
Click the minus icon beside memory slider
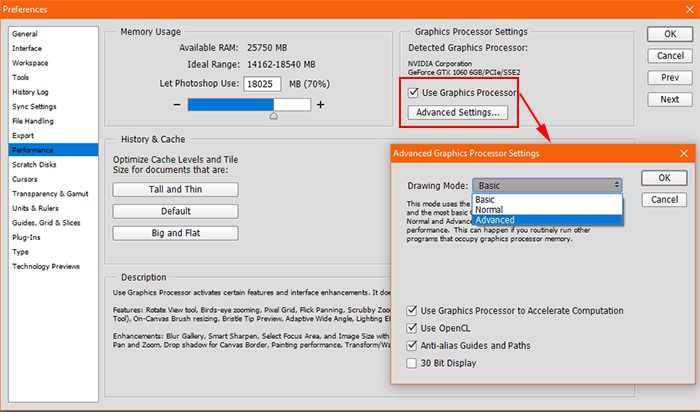point(177,104)
